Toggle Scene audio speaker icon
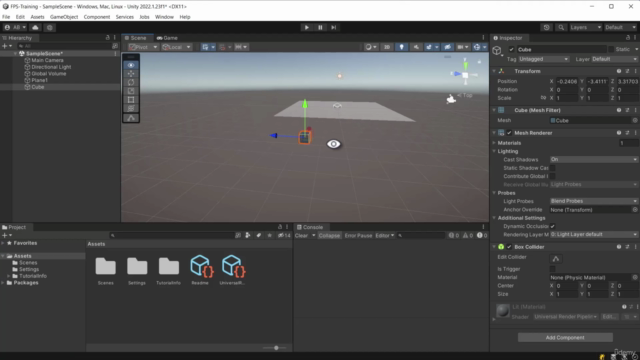The width and height of the screenshot is (640, 360). coord(416,47)
